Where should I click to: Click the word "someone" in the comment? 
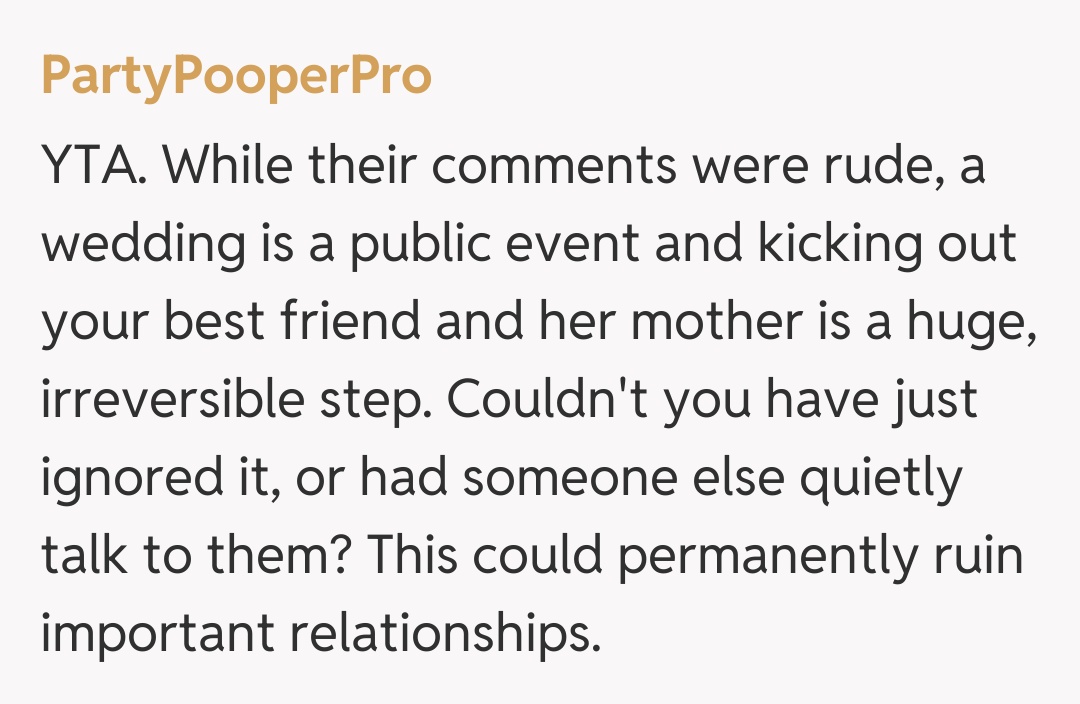coord(517,479)
